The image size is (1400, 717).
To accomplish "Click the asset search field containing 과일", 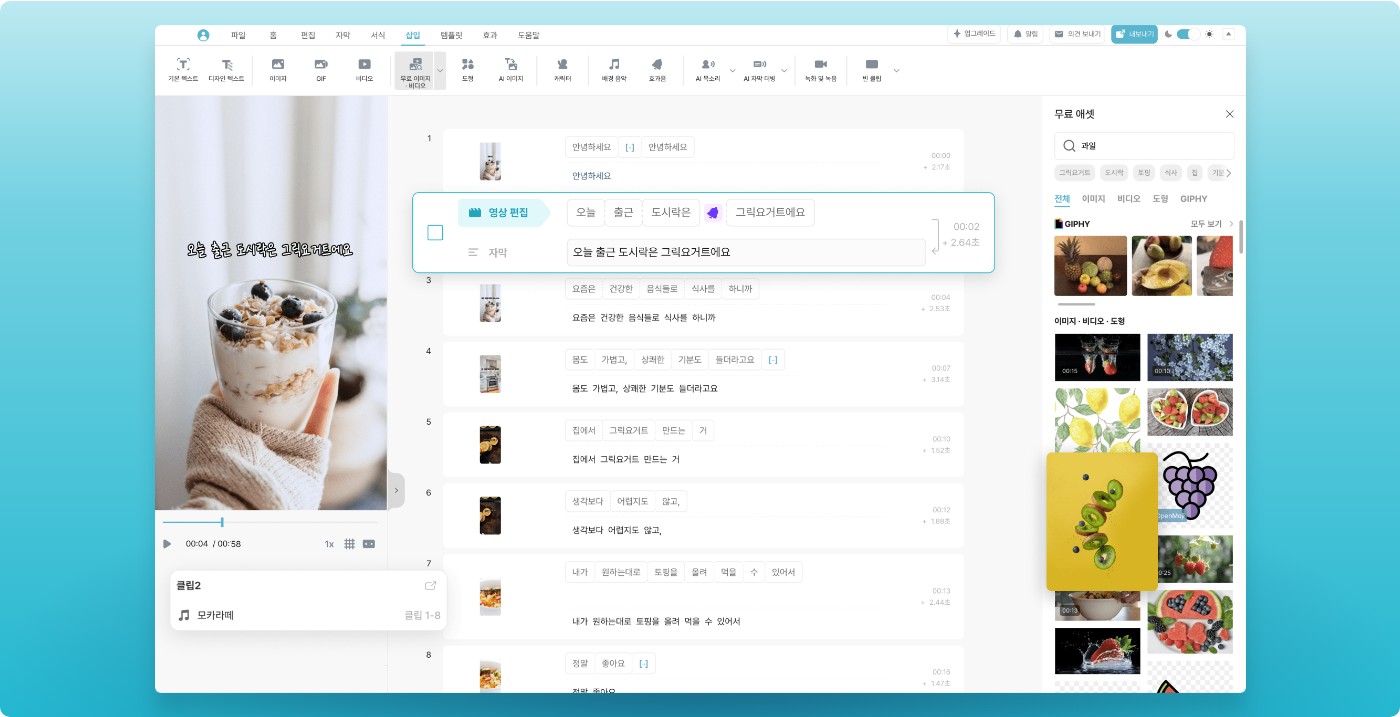I will [1144, 146].
